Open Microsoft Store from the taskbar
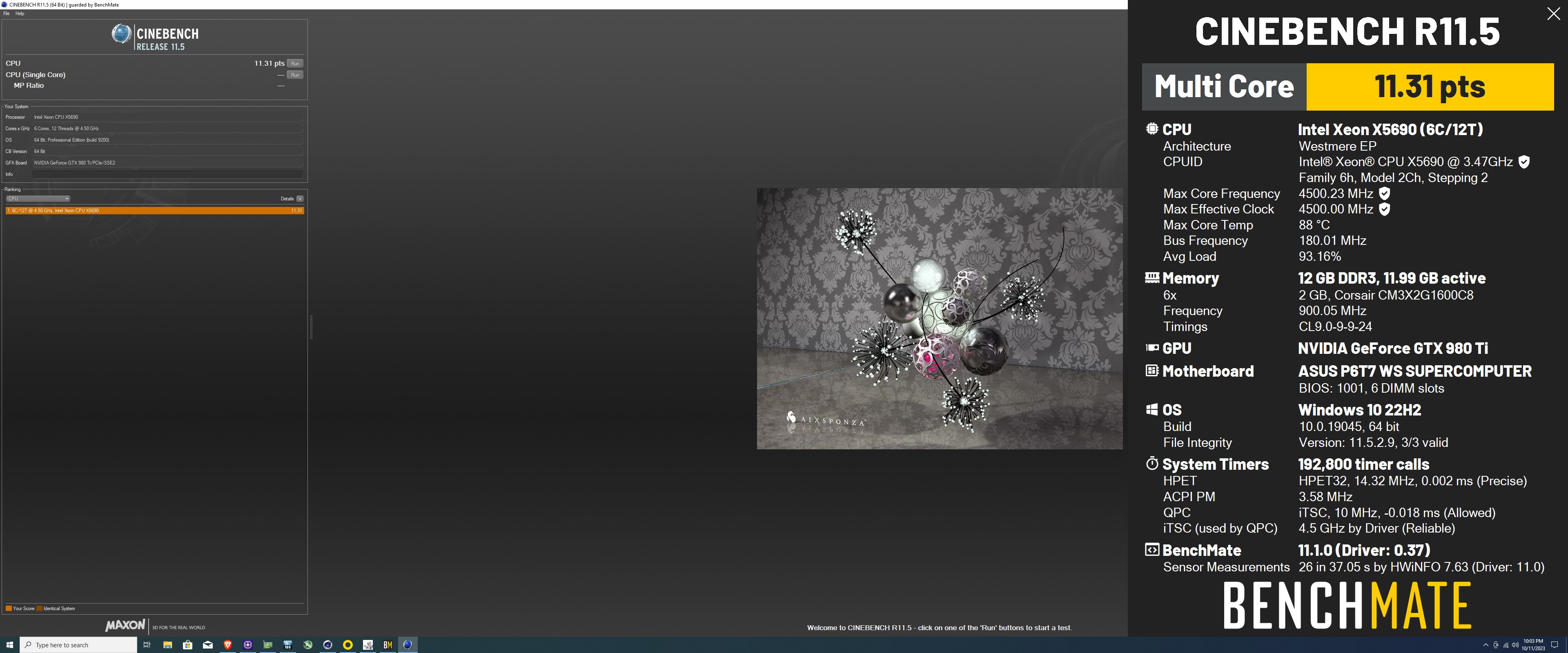1568x653 pixels. pyautogui.click(x=187, y=645)
